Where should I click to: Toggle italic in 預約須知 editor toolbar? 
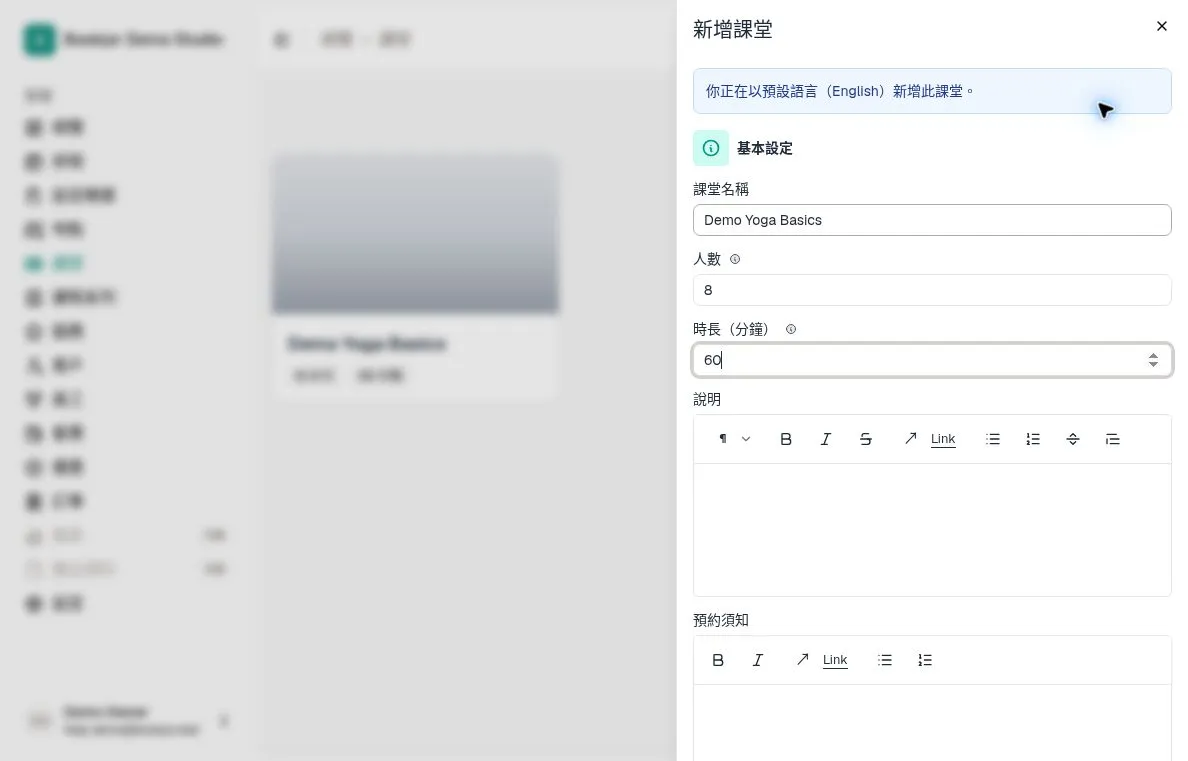coord(758,660)
